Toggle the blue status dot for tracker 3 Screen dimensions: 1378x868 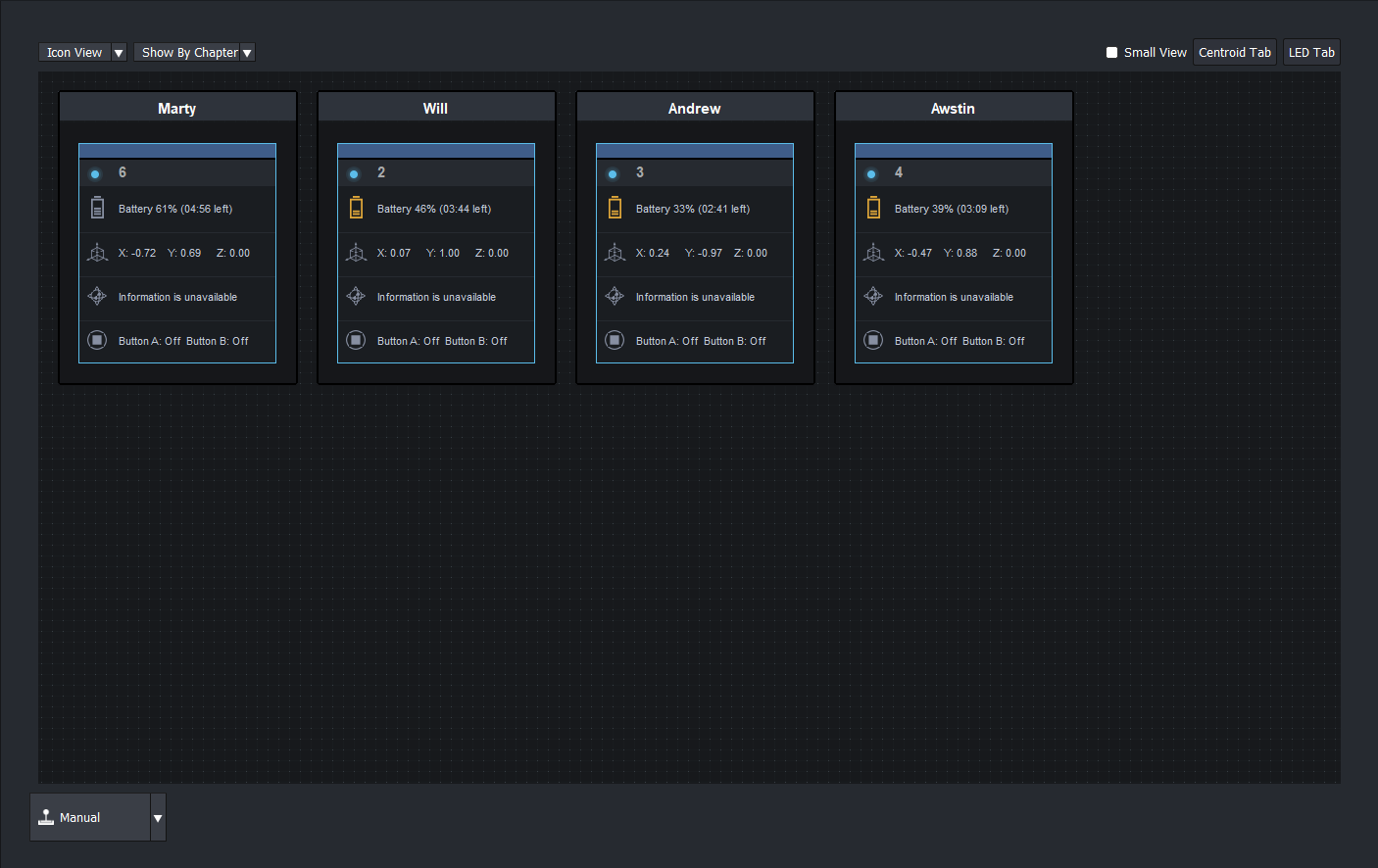(x=613, y=173)
